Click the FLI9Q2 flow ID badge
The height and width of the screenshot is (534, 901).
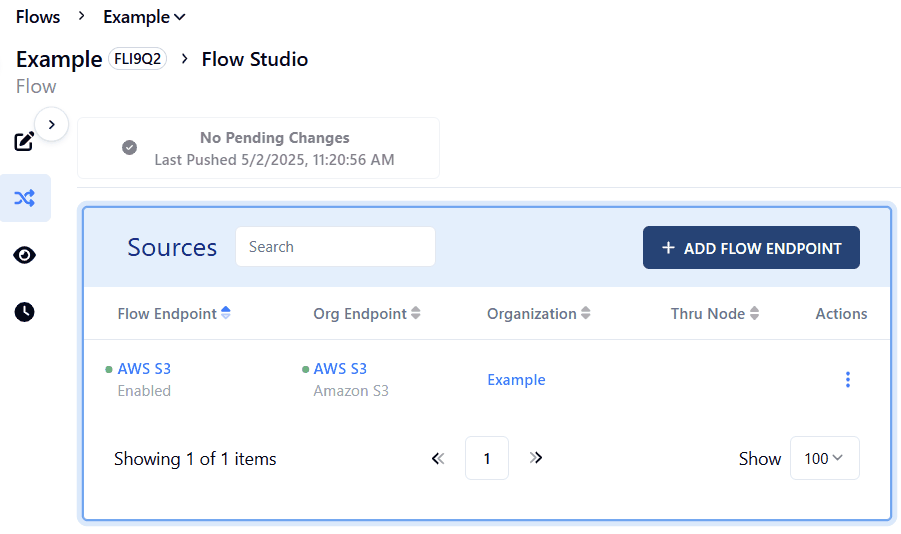click(x=137, y=59)
